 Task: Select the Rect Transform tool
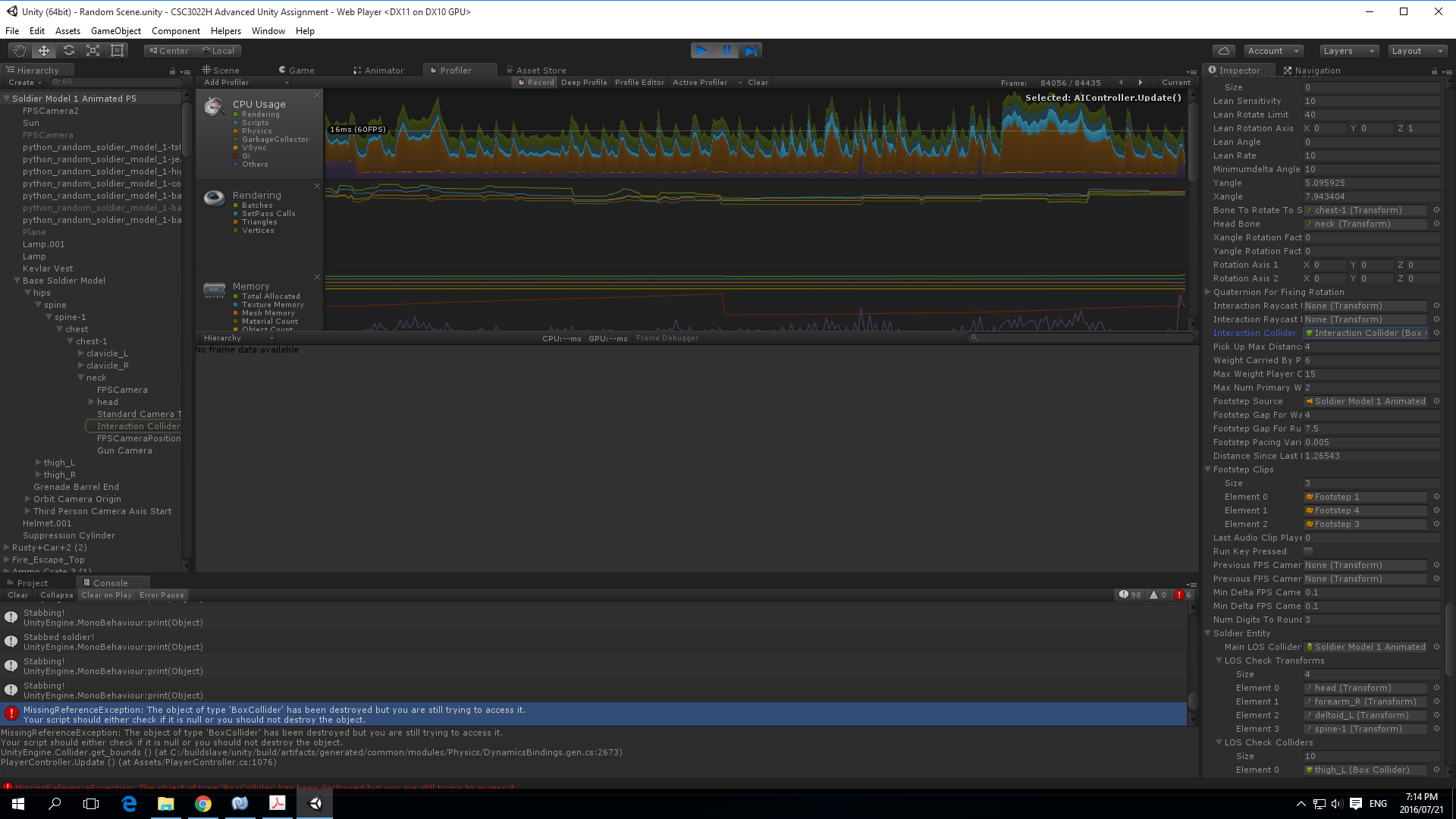(x=117, y=51)
